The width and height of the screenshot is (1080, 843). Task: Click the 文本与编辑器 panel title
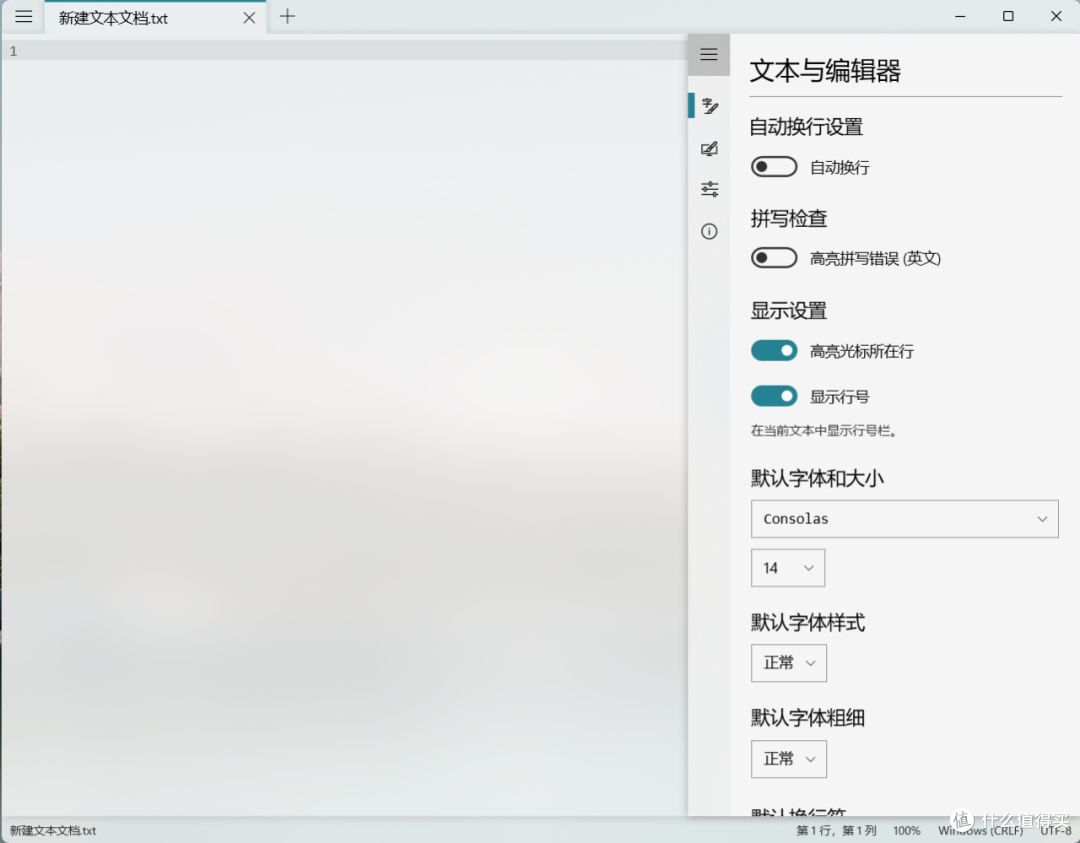coord(825,71)
